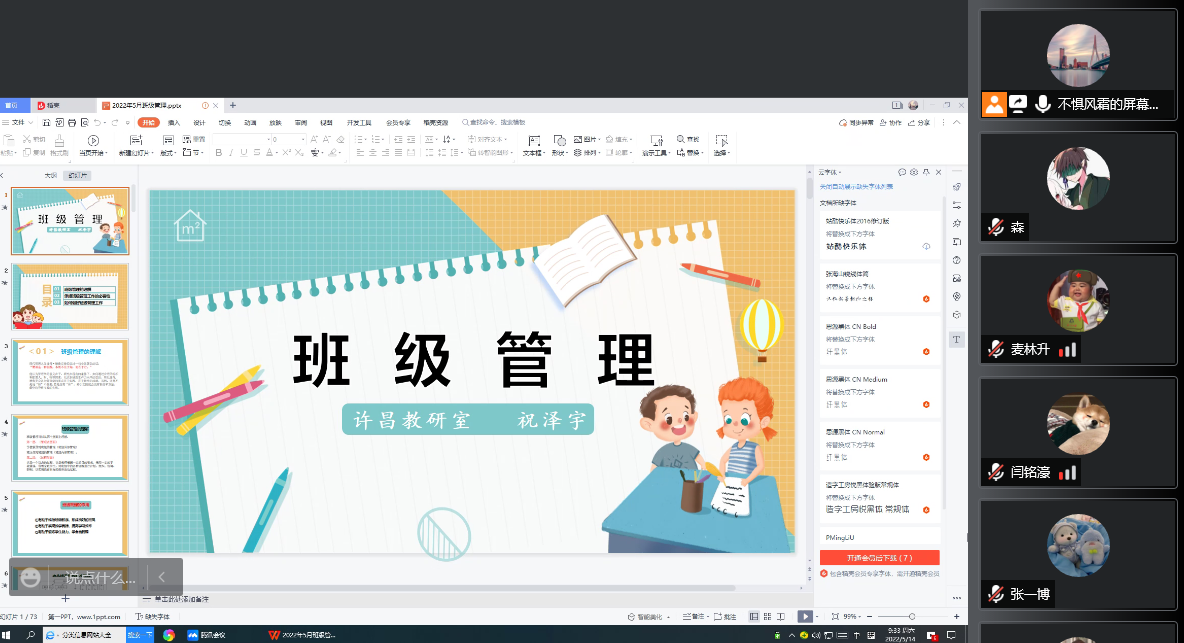Insert a text box (文本框)
Image resolution: width=1184 pixels, height=643 pixels.
tap(532, 146)
